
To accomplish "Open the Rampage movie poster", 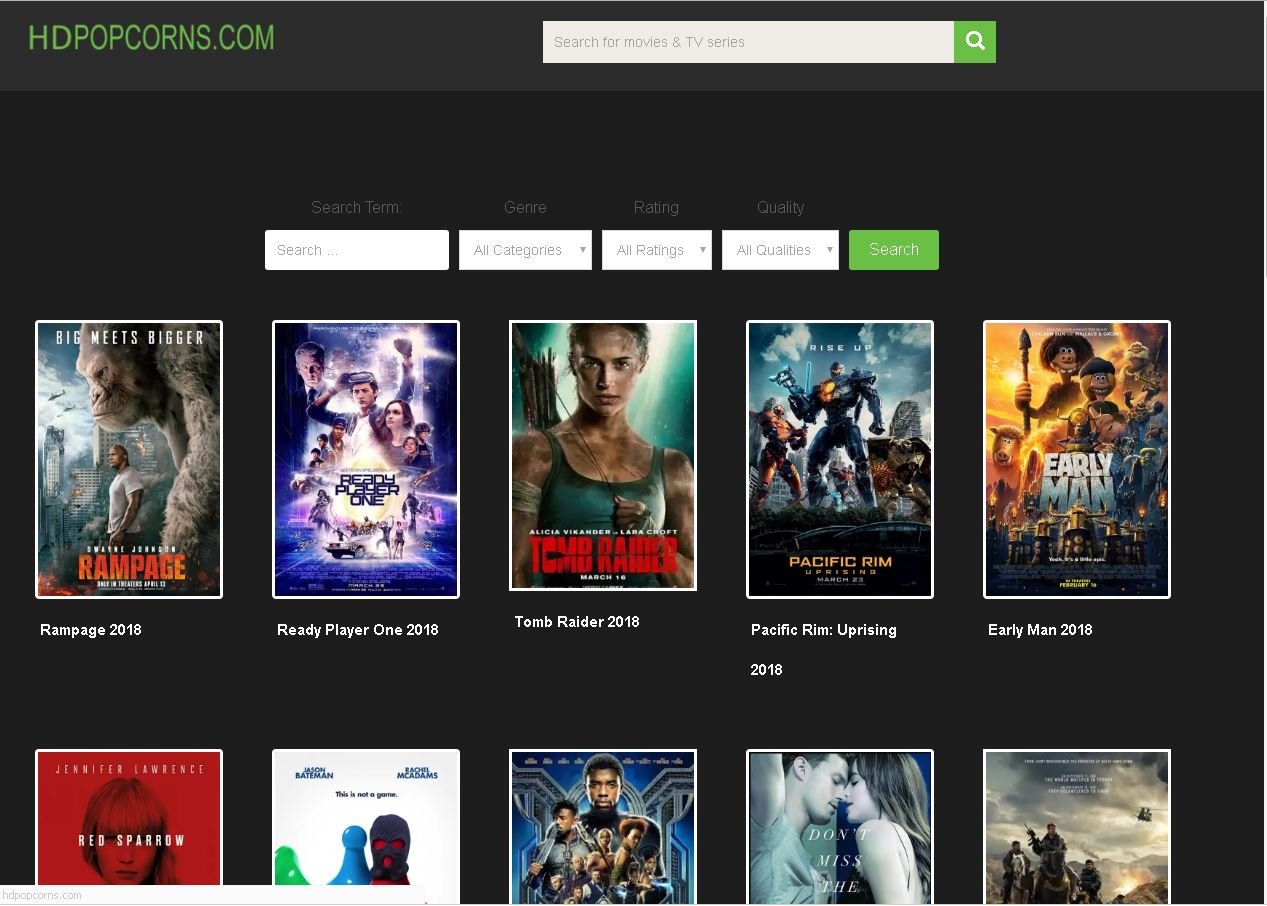I will coord(129,459).
